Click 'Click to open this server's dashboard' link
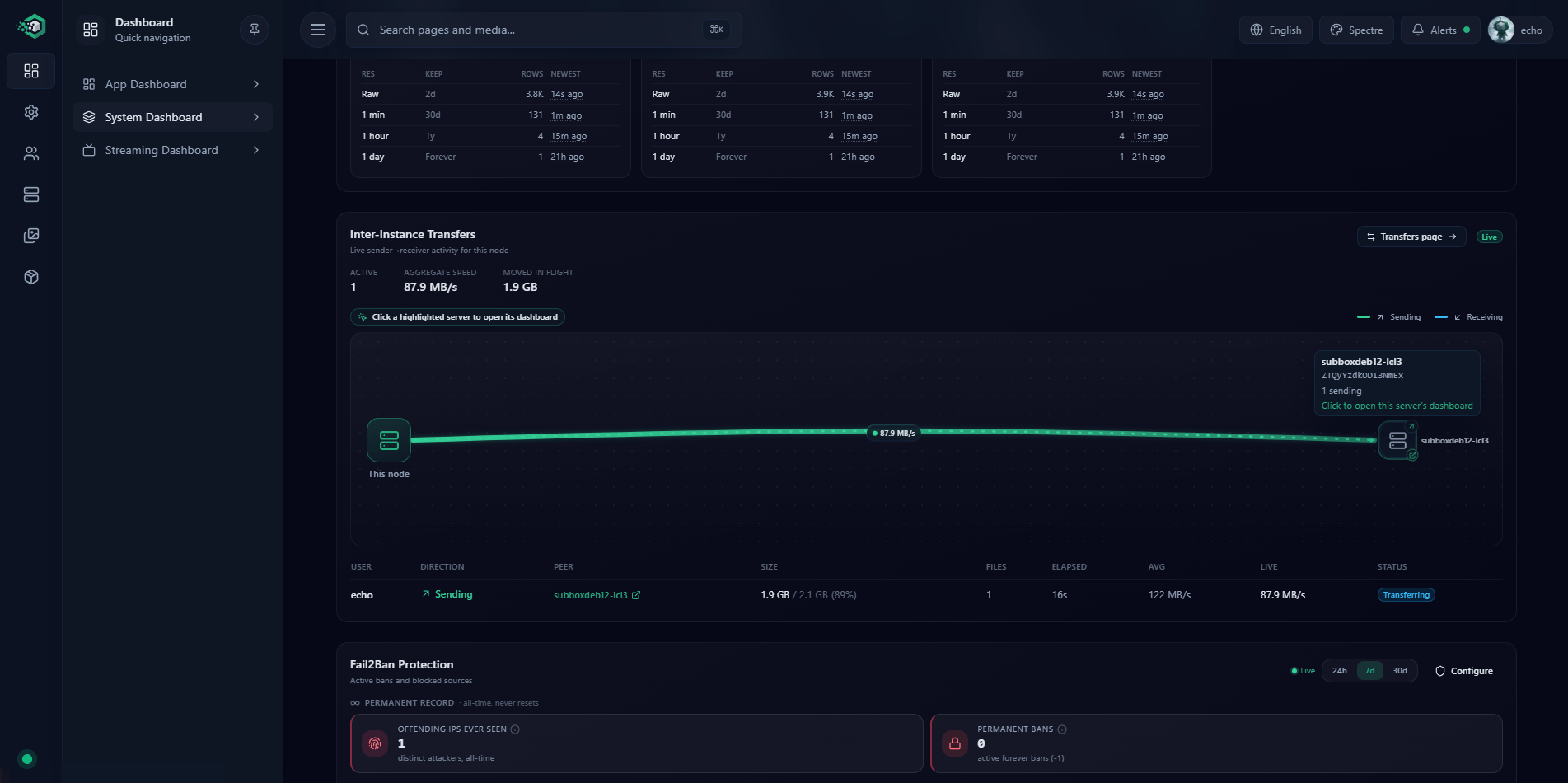This screenshot has width=1568, height=783. (1397, 406)
